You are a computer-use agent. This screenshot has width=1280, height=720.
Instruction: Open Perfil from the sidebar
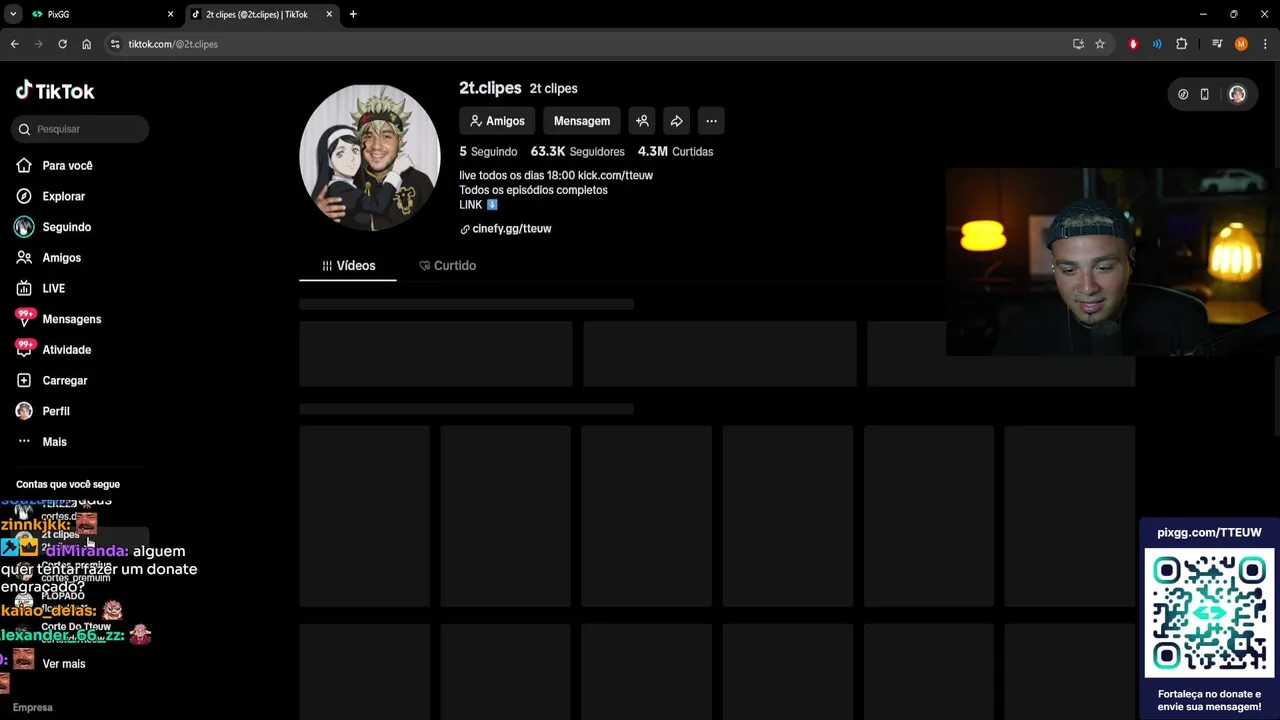tap(55, 411)
